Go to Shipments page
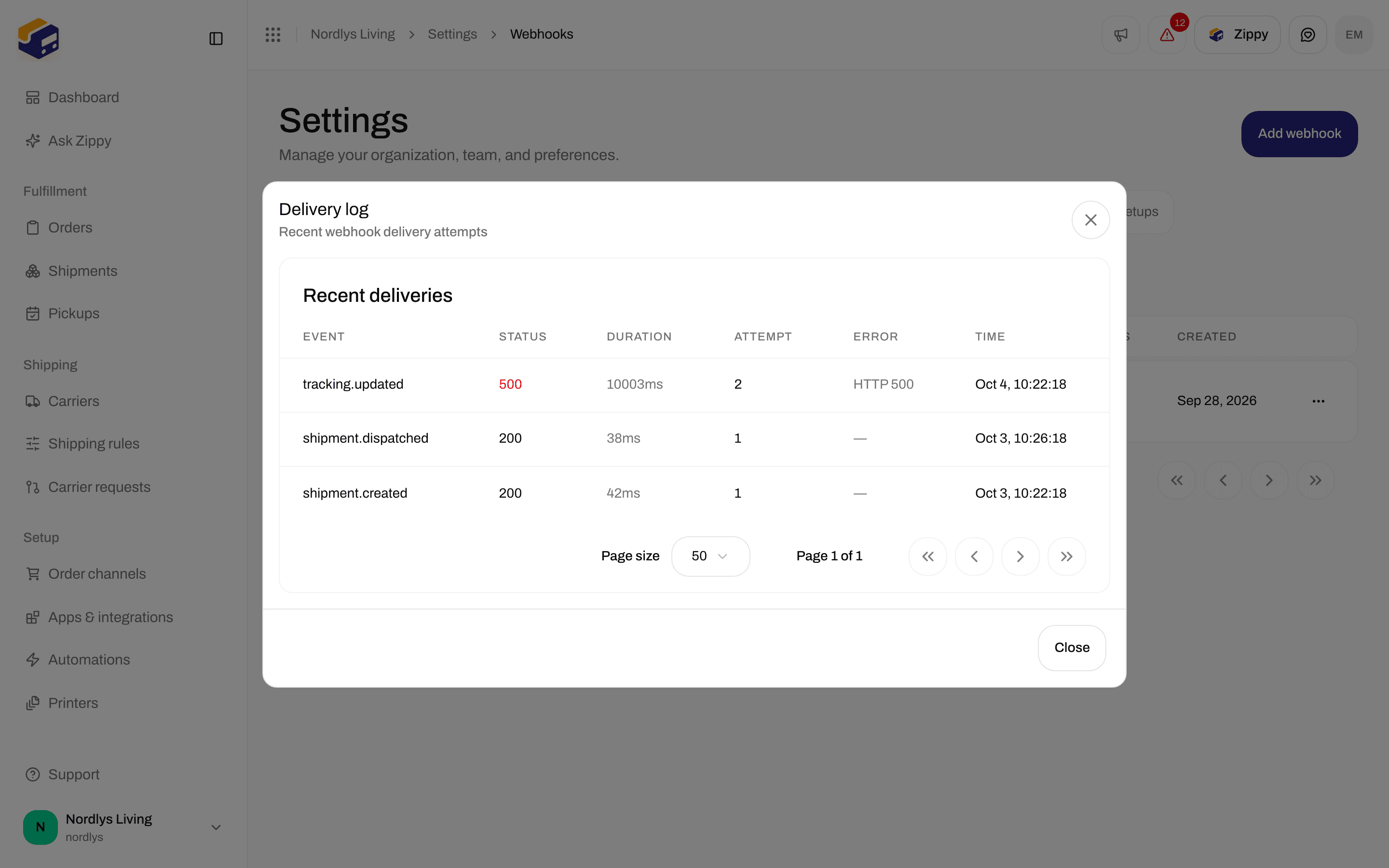1389x868 pixels. 123,271
